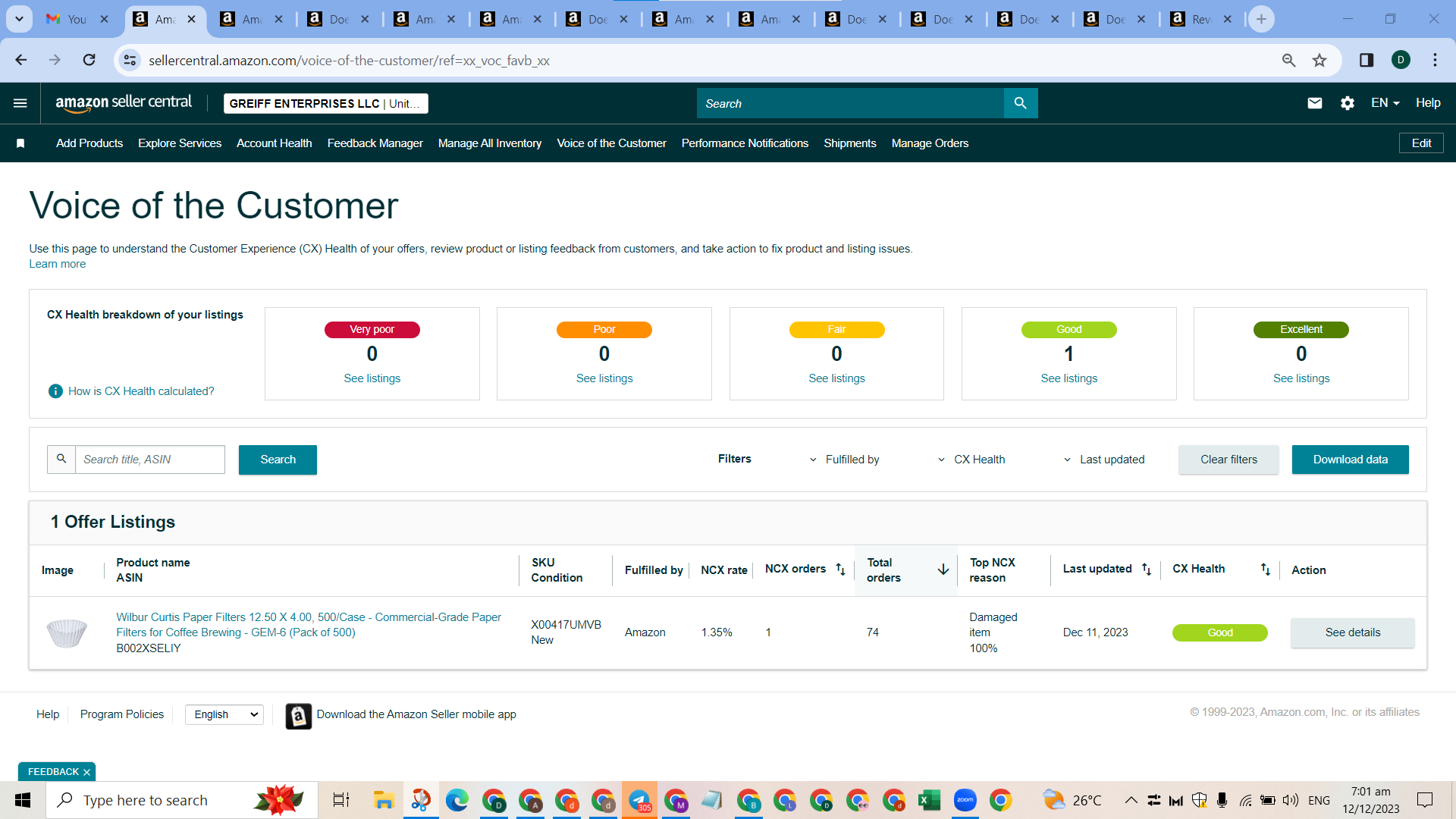Open the tab search dropdown arrow
Viewport: 1456px width, 819px height.
[19, 19]
